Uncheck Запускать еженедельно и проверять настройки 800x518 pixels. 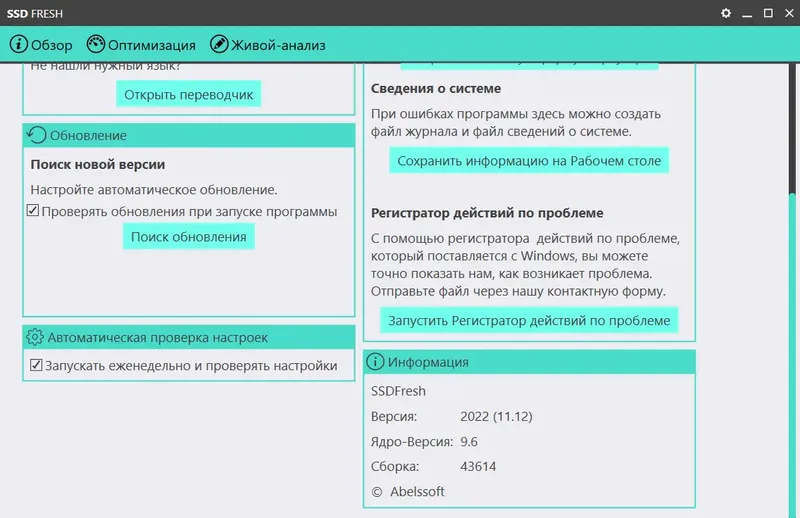[x=36, y=364]
